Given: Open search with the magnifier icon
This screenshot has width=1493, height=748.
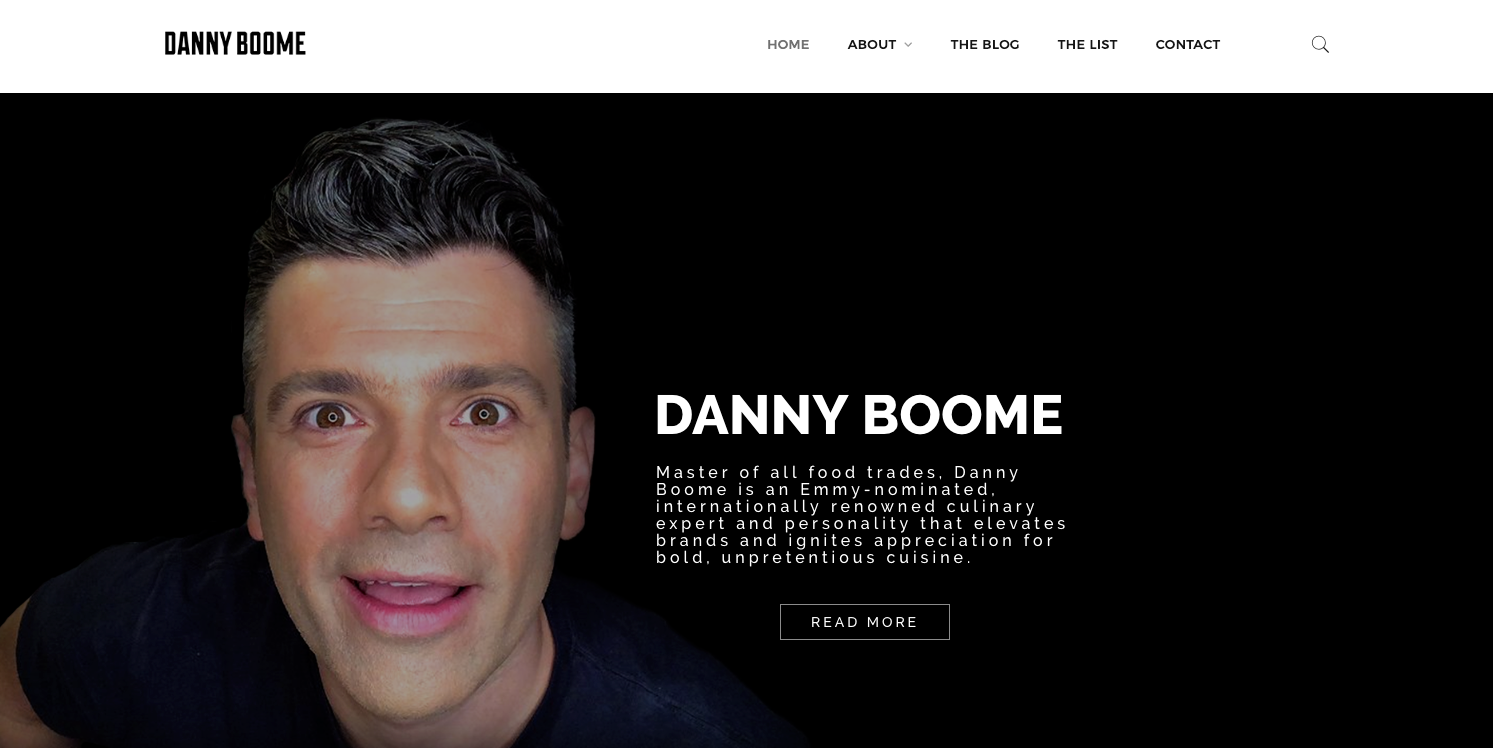Looking at the screenshot, I should click(x=1320, y=44).
